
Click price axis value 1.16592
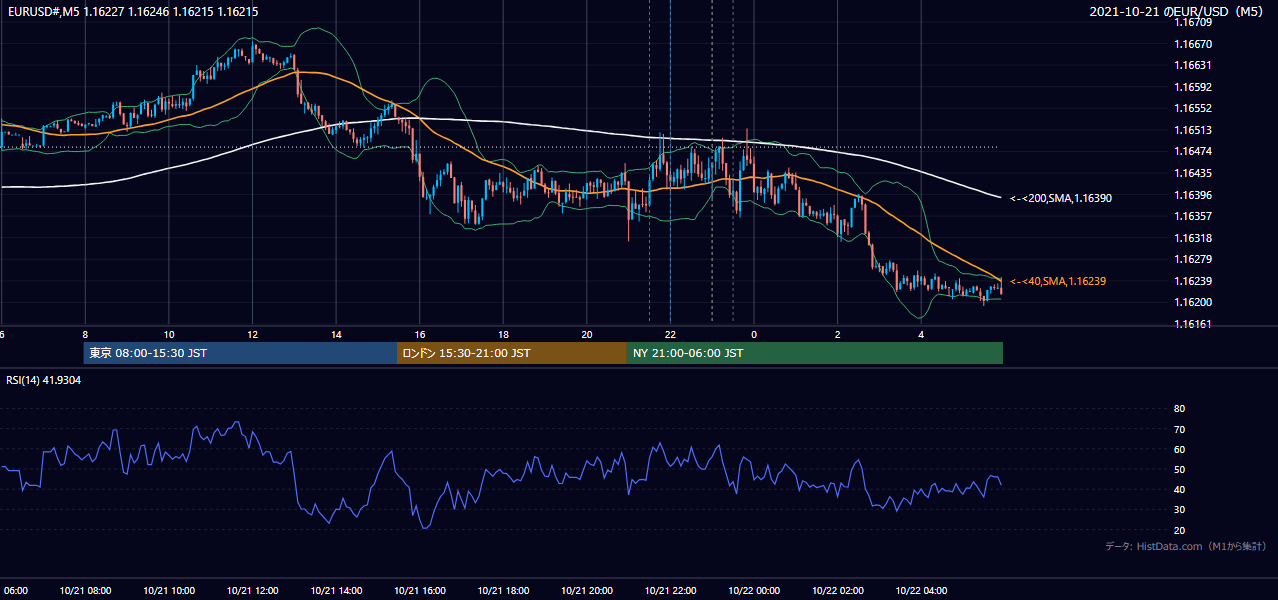[x=1194, y=87]
